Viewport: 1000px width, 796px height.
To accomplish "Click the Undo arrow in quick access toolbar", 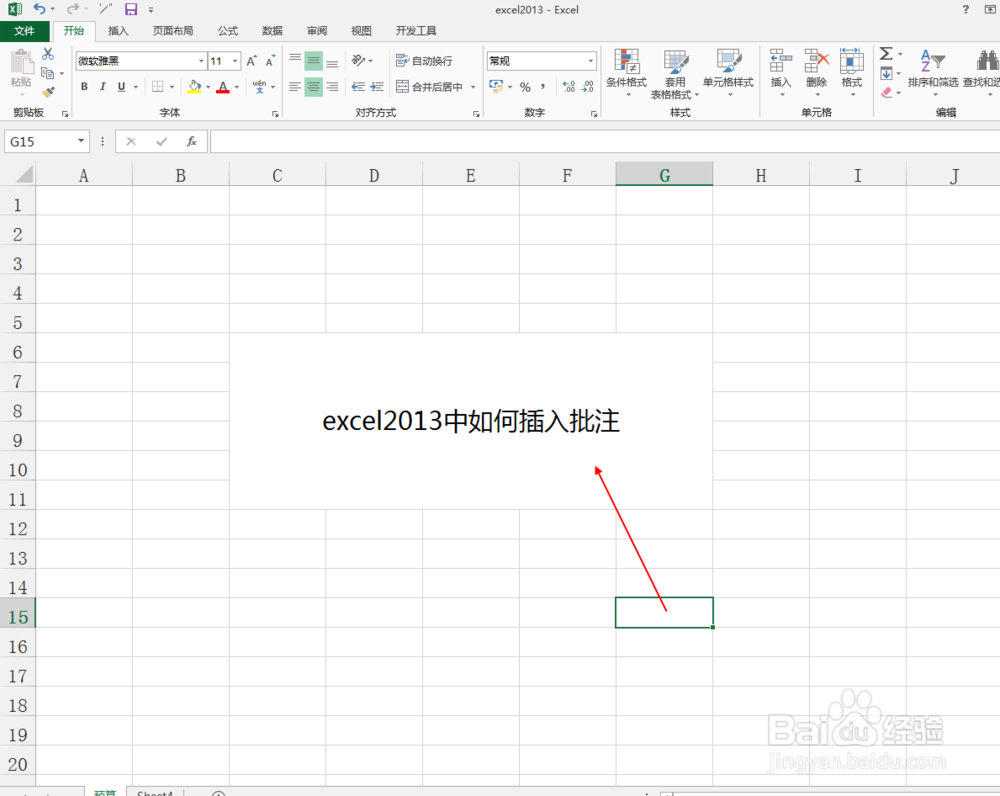I will [x=40, y=9].
